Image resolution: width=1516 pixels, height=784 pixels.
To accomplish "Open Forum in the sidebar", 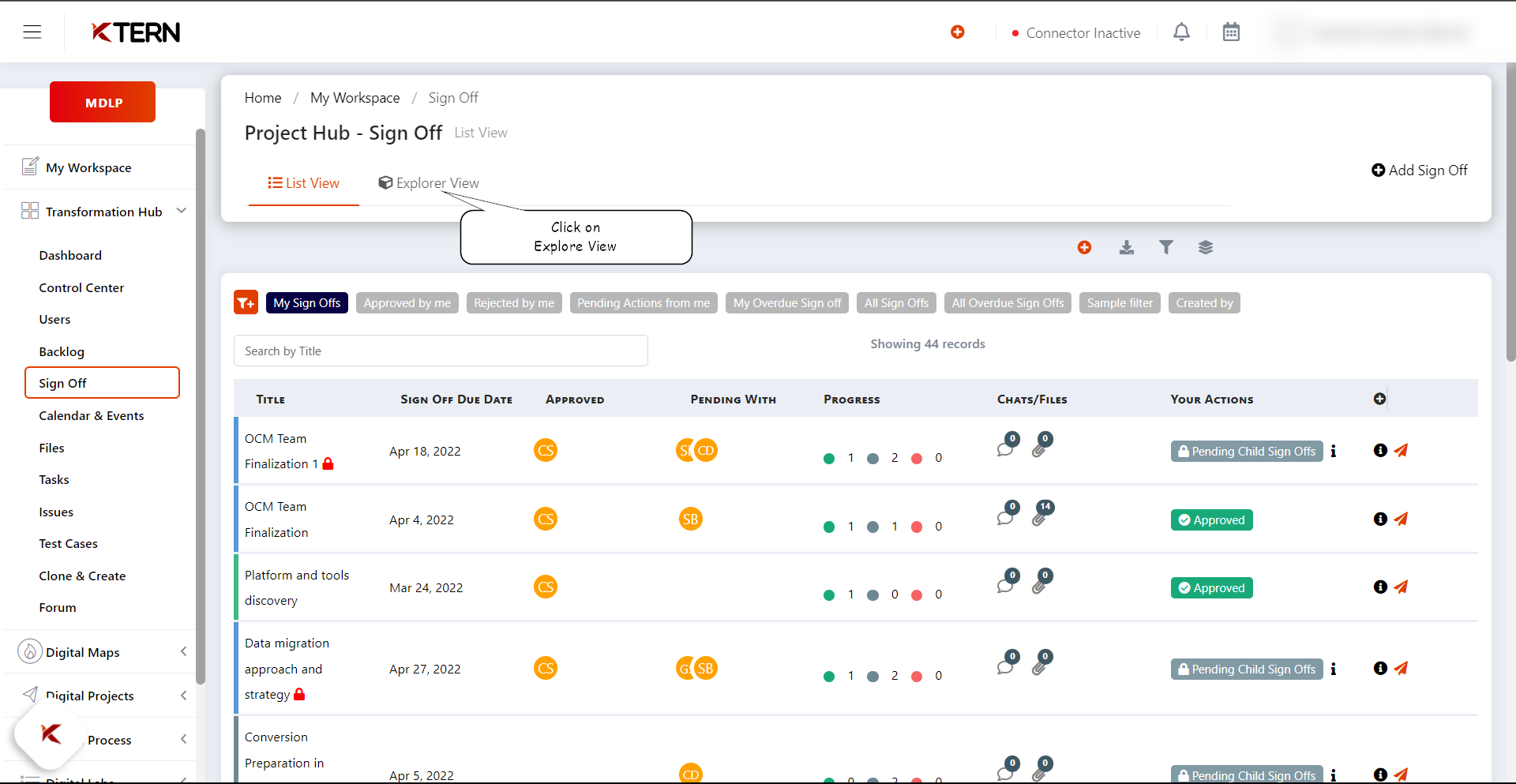I will [x=58, y=607].
